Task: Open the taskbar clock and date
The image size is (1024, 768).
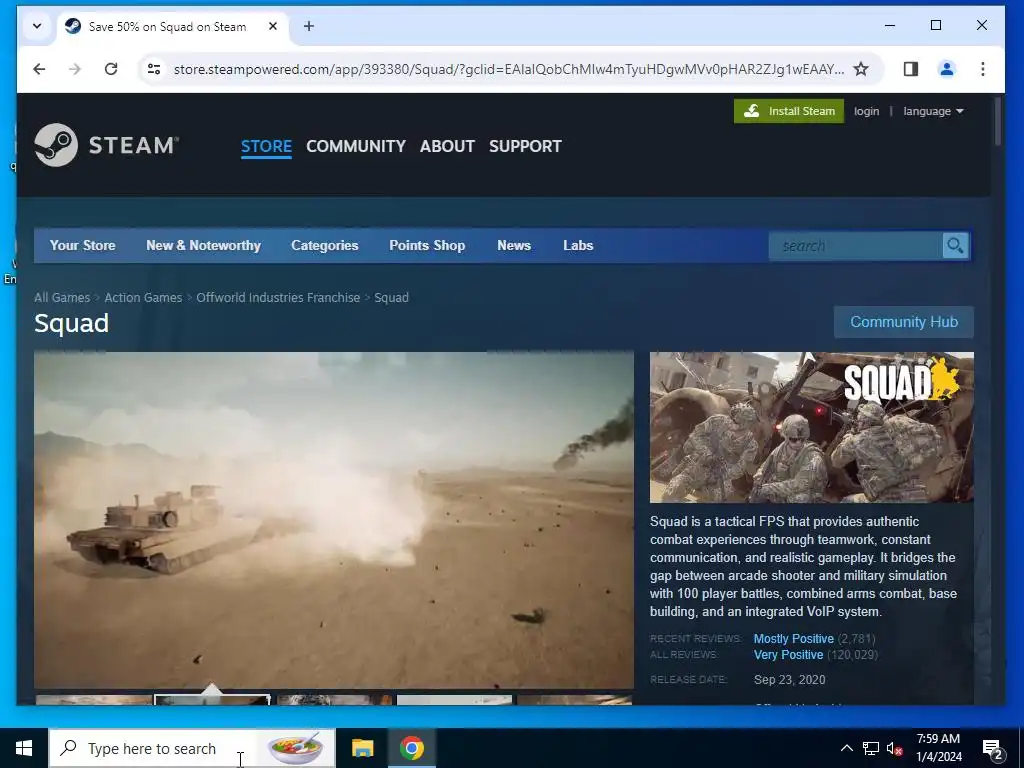Action: pyautogui.click(x=938, y=748)
